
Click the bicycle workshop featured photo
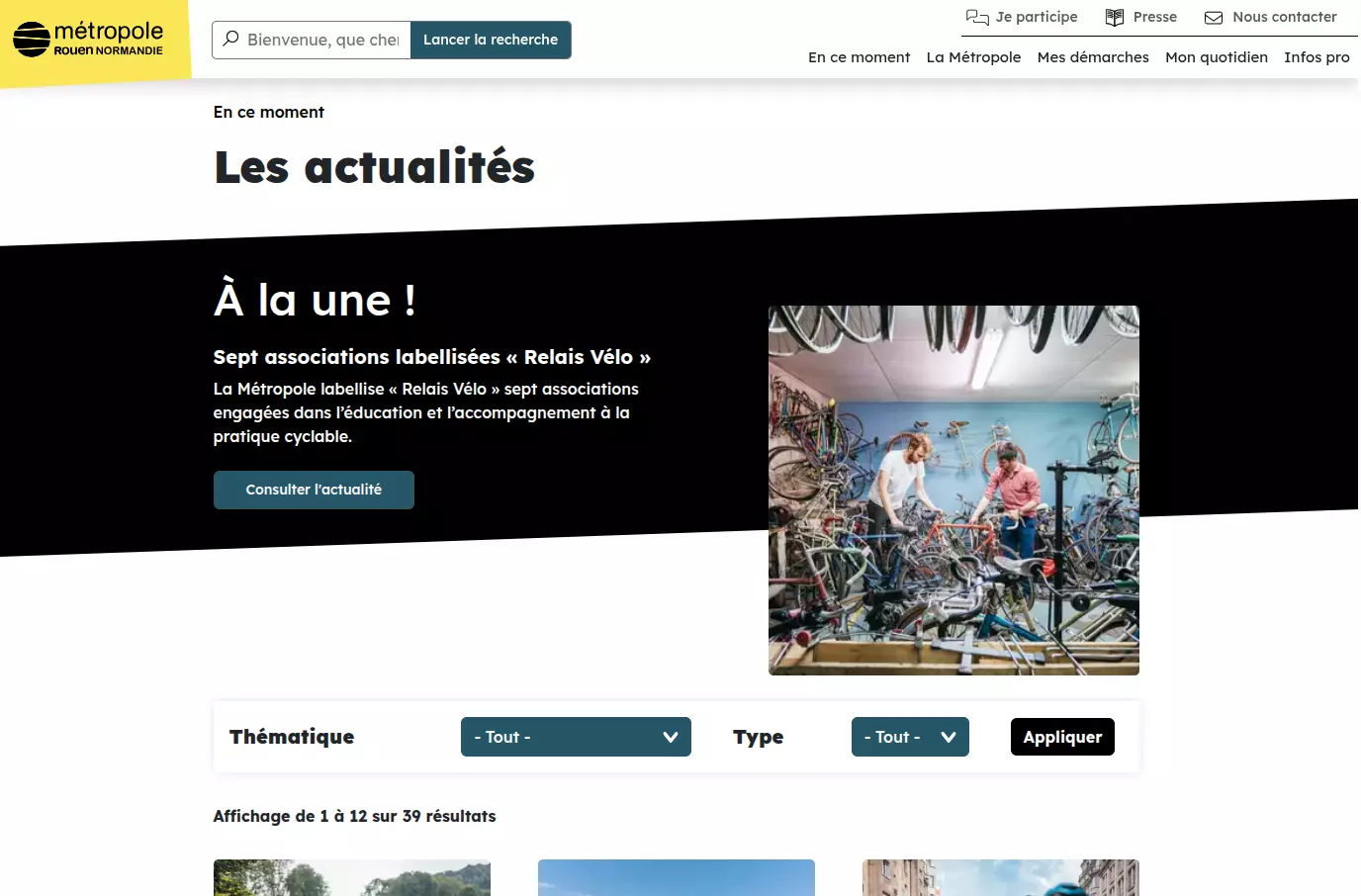(x=953, y=491)
